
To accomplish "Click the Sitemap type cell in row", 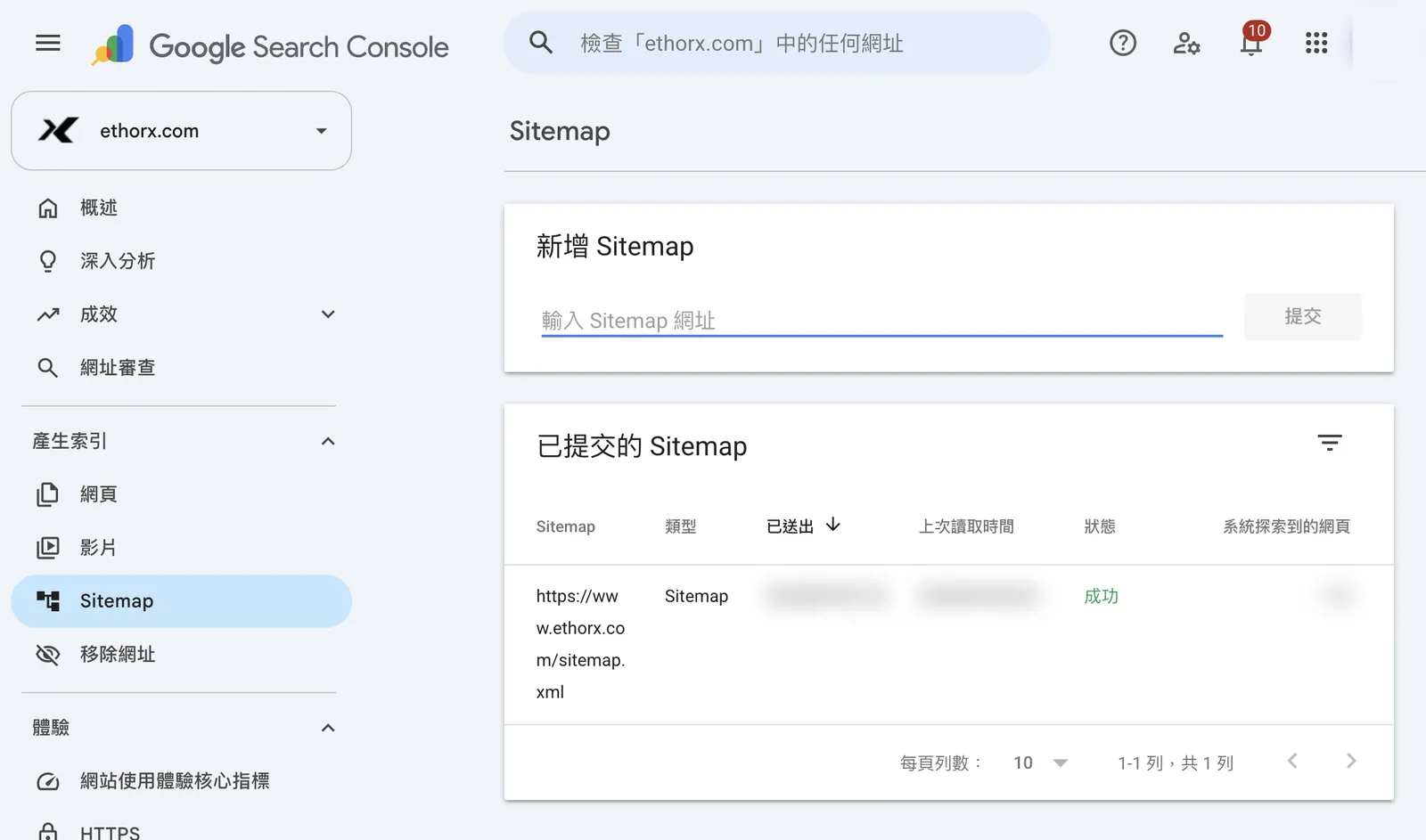I will coord(696,596).
